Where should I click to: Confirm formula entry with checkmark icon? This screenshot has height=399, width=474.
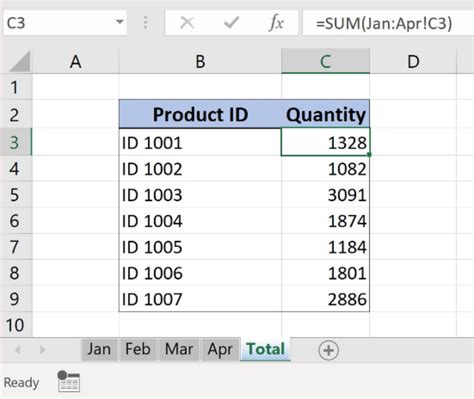(x=231, y=23)
